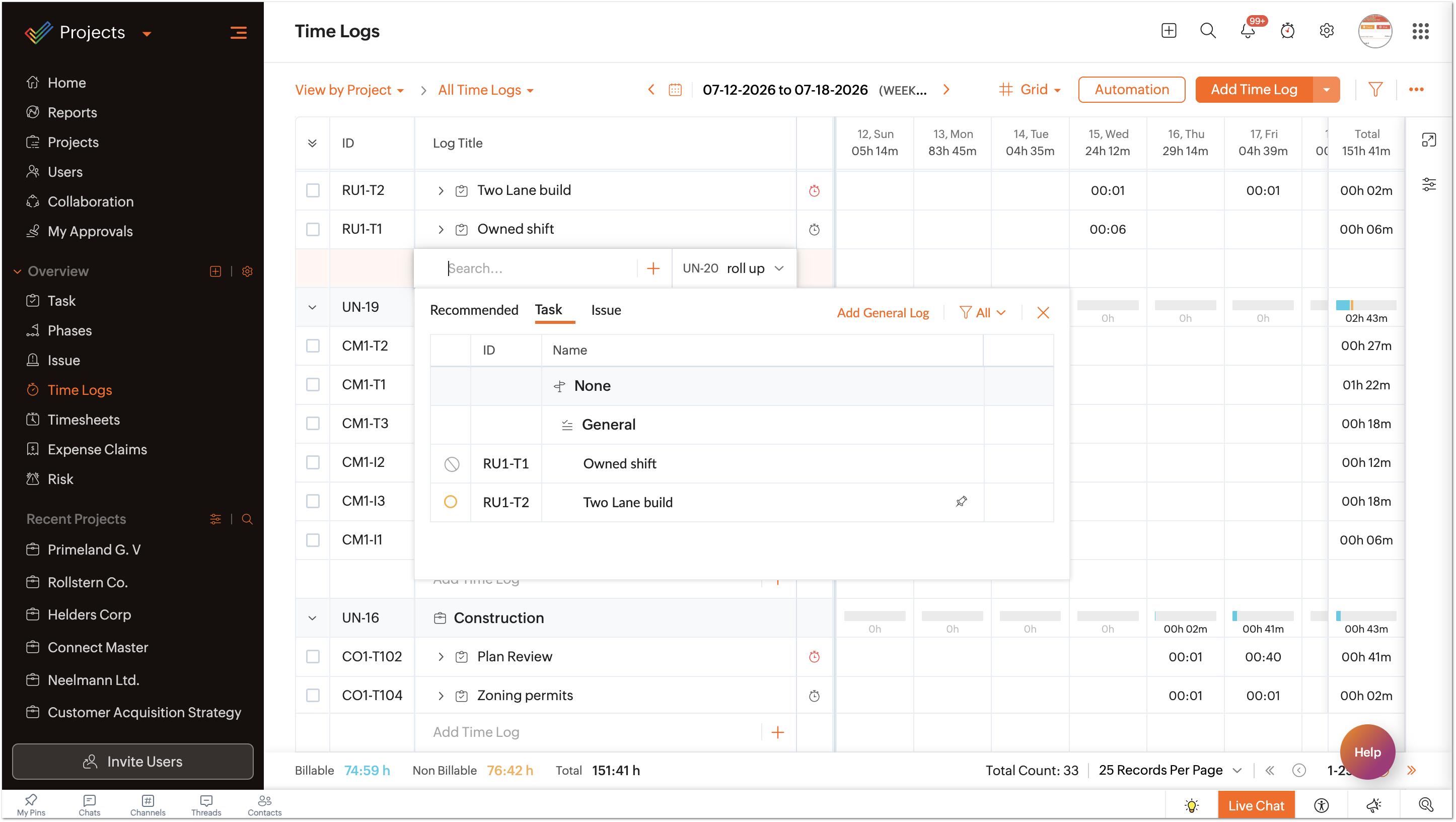Open the 25 Records Per Page dropdown

coord(1170,771)
